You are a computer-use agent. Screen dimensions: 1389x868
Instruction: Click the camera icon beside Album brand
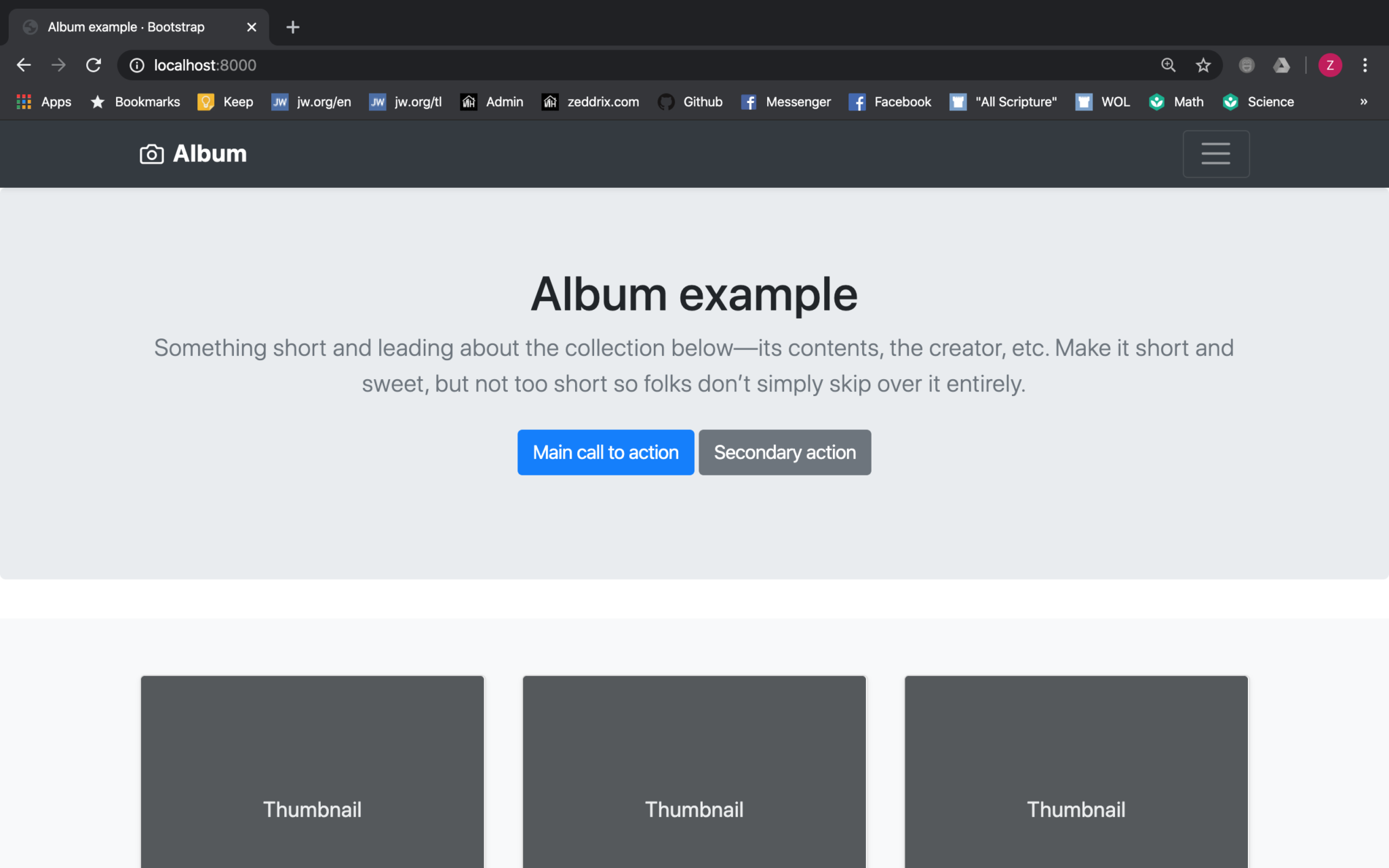151,154
